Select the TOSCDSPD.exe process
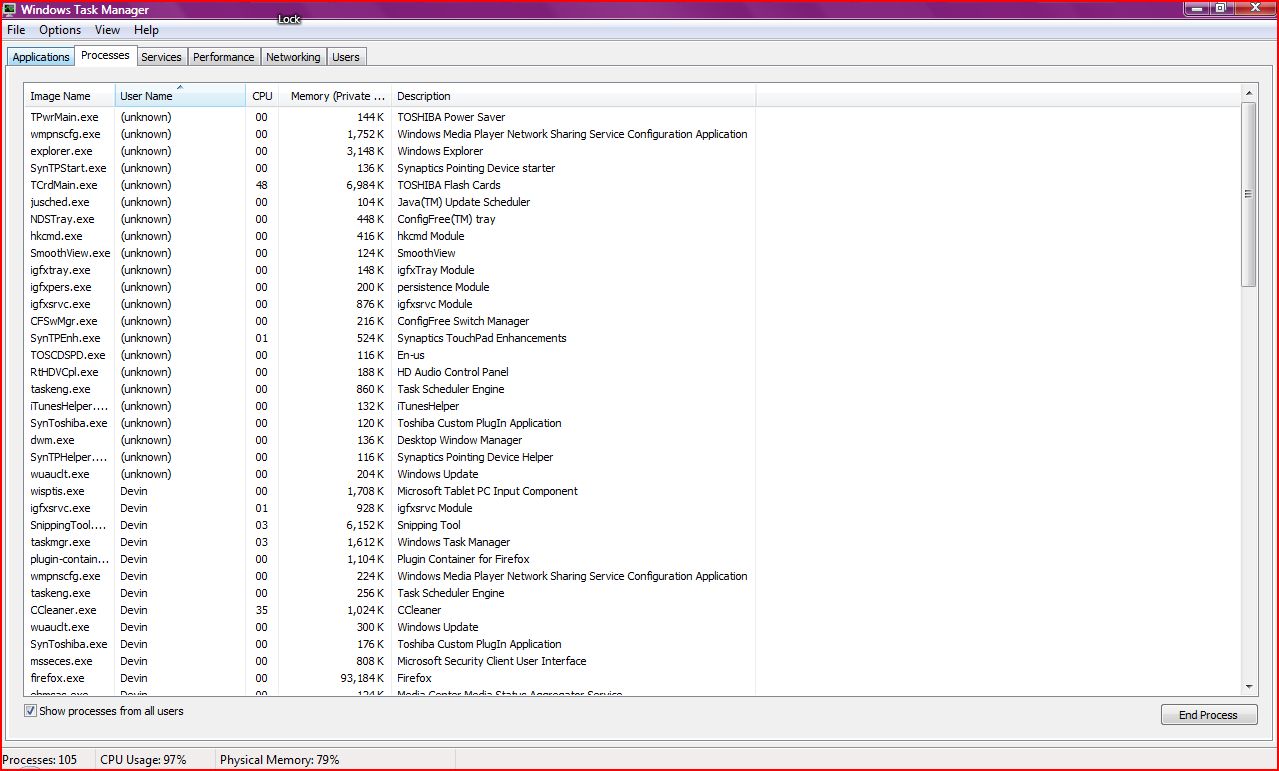The image size is (1279, 771). pos(67,355)
